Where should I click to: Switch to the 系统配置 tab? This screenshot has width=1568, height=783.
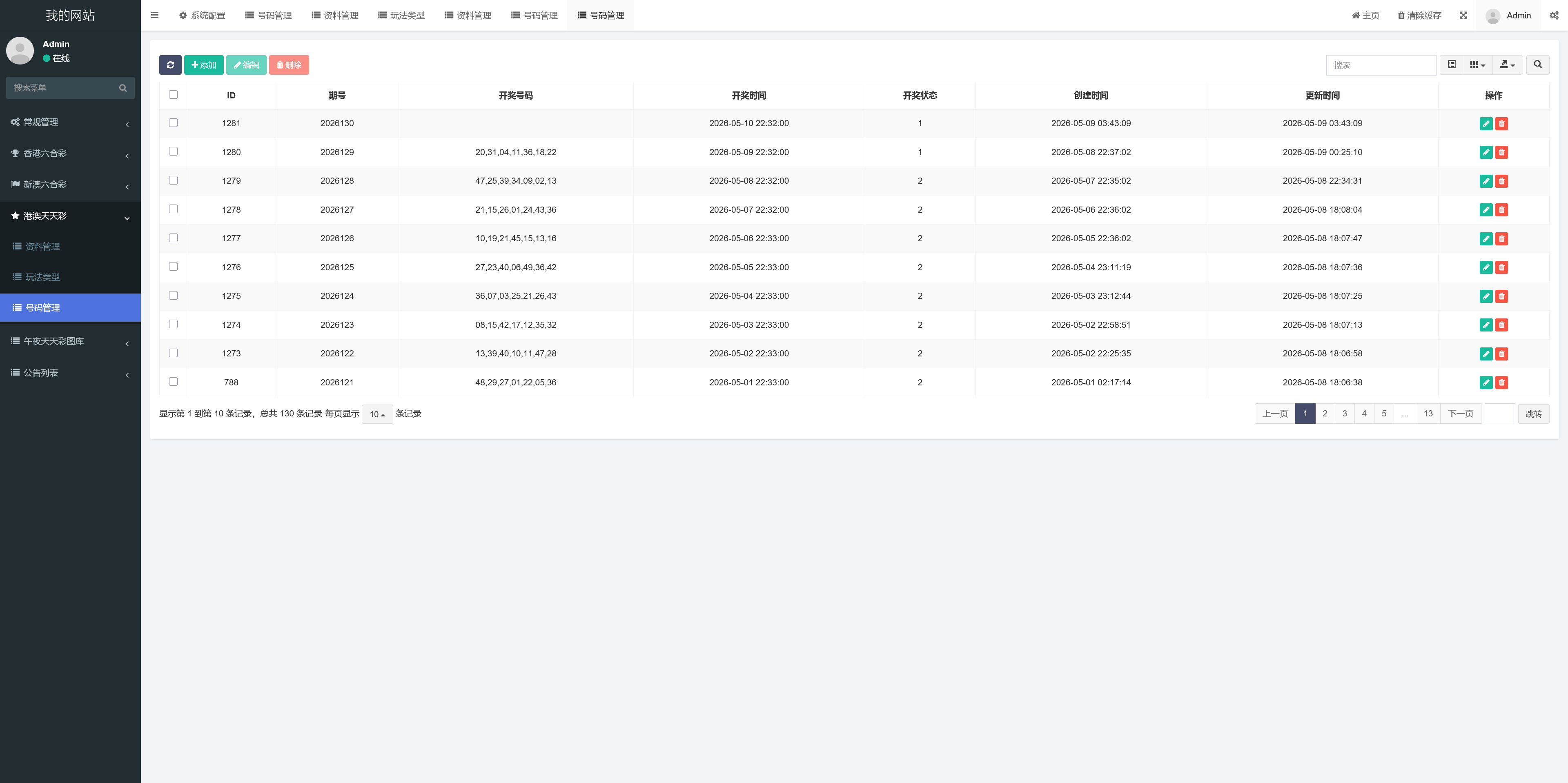point(202,15)
